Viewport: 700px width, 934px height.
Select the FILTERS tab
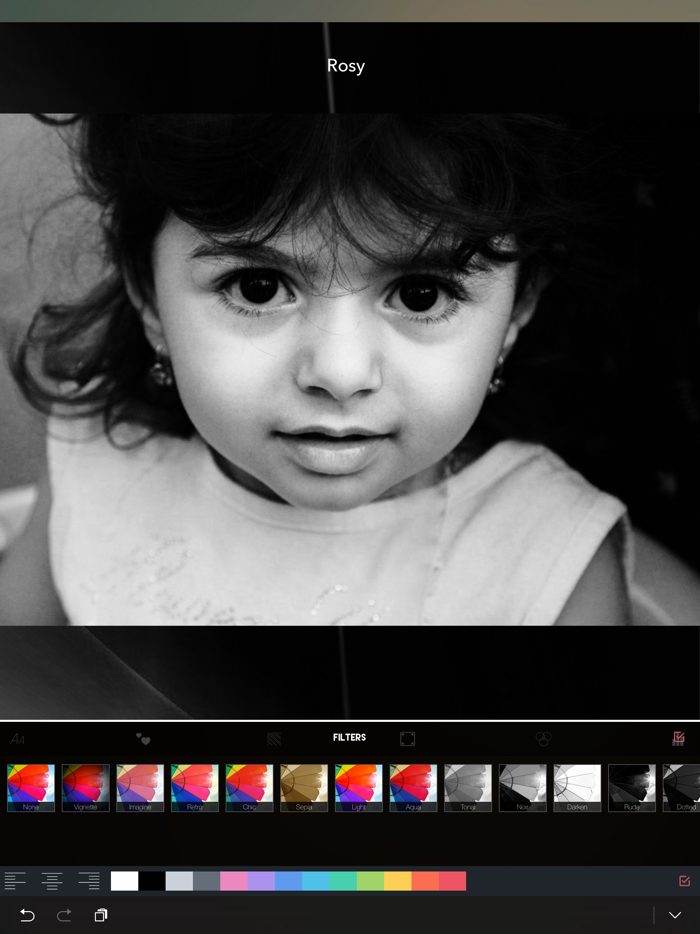[349, 737]
